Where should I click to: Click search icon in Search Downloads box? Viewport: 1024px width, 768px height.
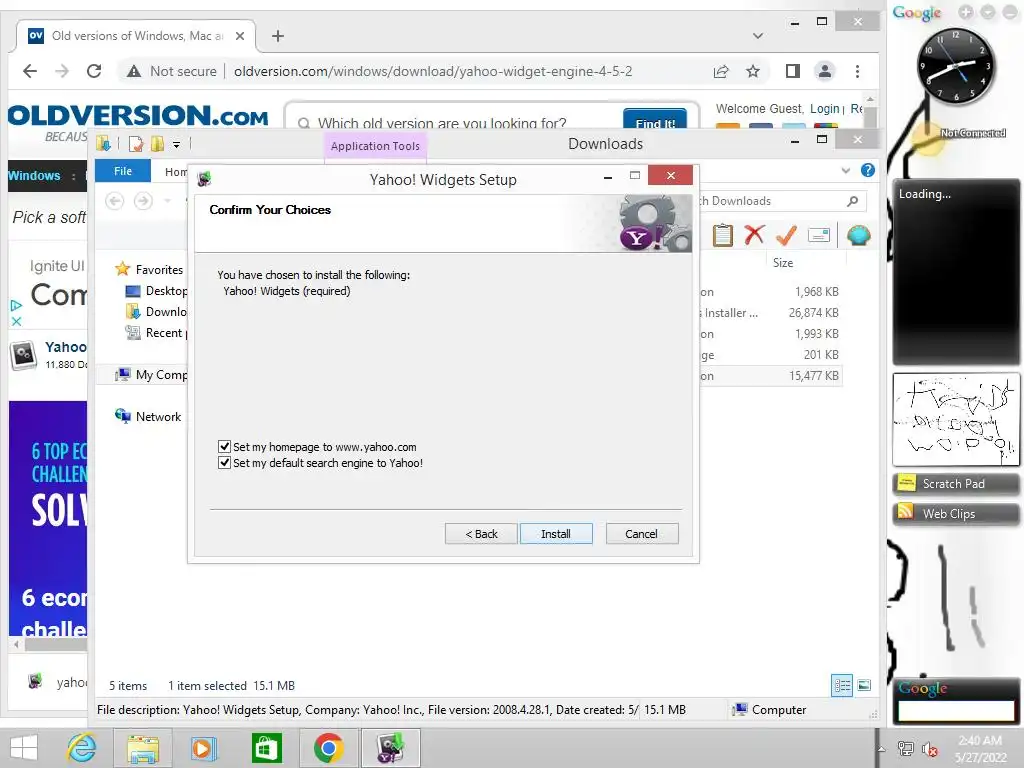pyautogui.click(x=852, y=201)
